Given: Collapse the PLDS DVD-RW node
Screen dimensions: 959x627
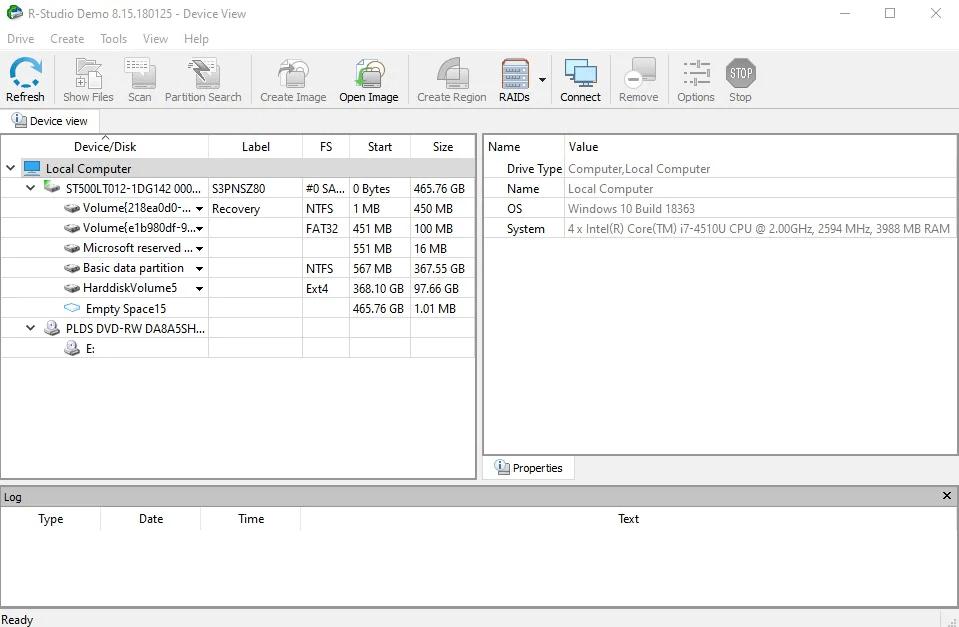Looking at the screenshot, I should (30, 328).
